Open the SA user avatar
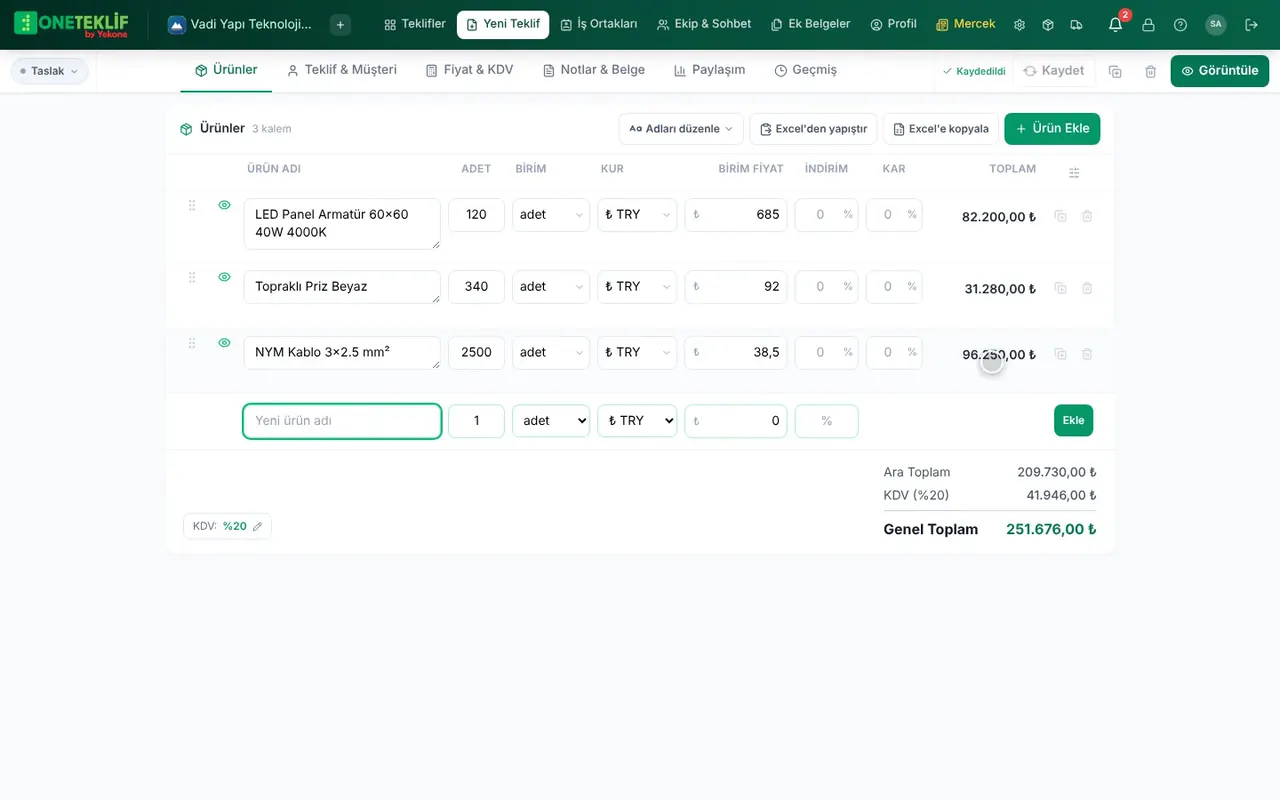 [1215, 24]
